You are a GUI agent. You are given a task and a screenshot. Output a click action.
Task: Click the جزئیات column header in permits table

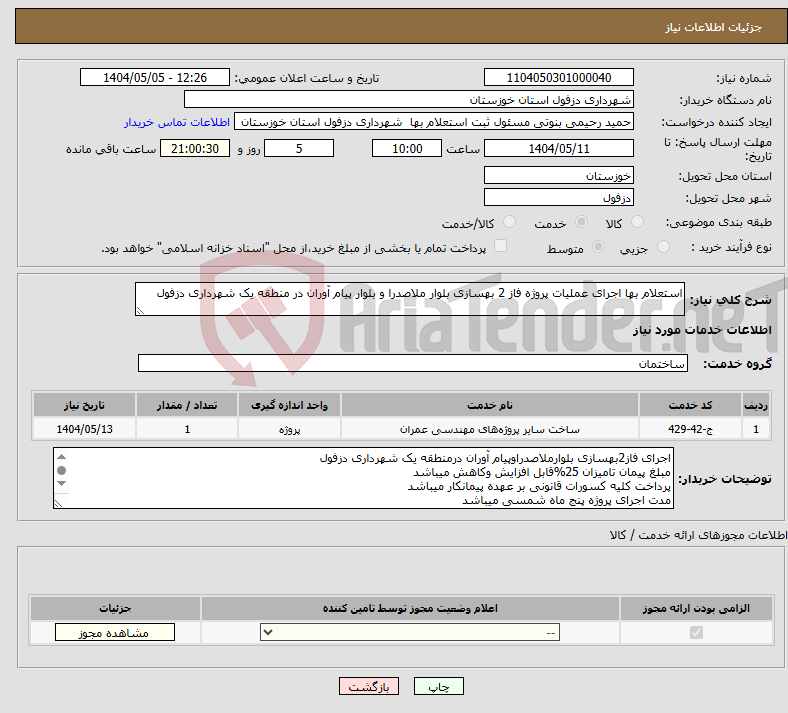pos(115,608)
